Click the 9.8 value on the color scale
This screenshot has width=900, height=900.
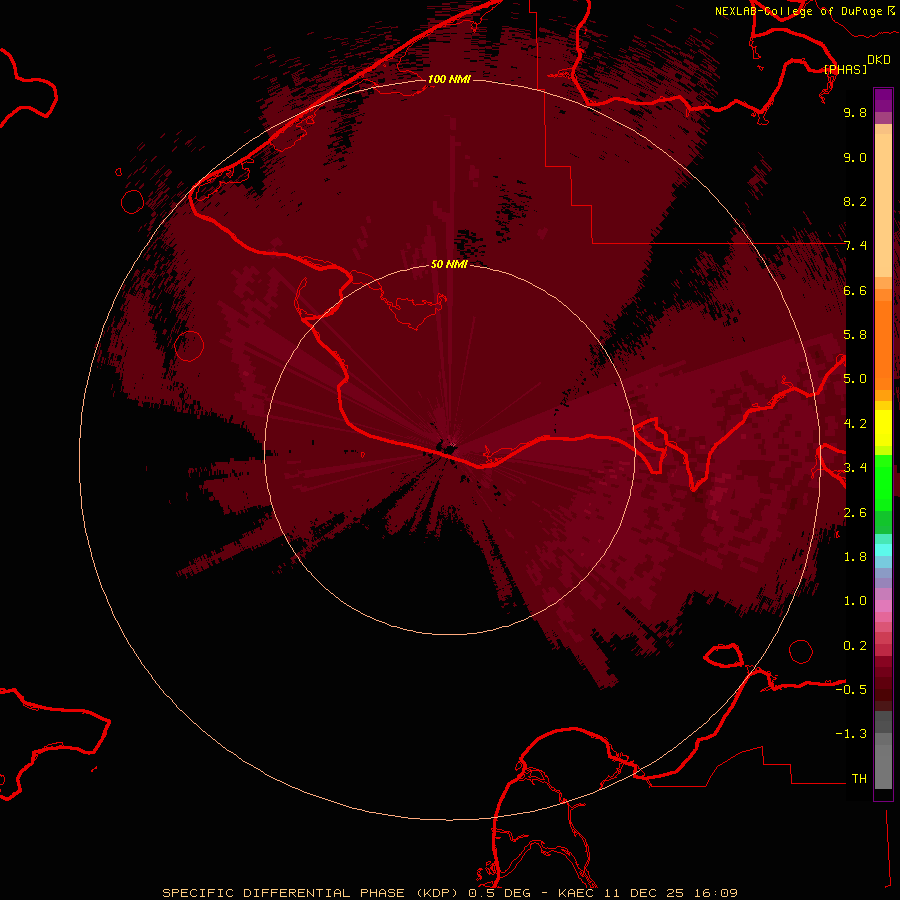click(x=855, y=112)
